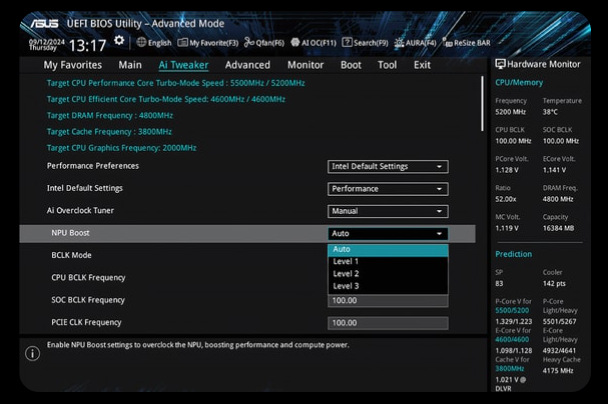Click the 38°C temperature value

550,112
